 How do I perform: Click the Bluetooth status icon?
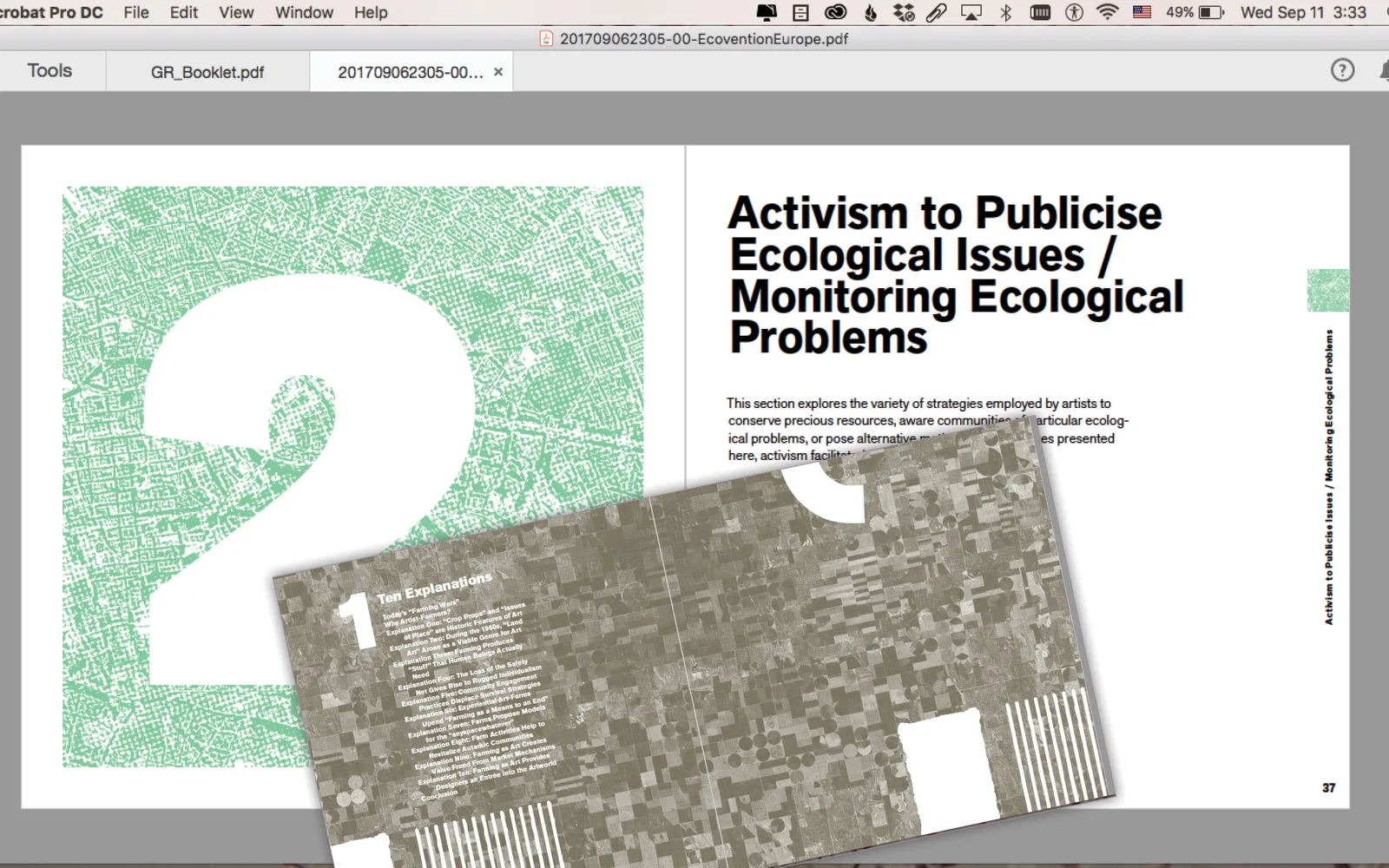1006,12
